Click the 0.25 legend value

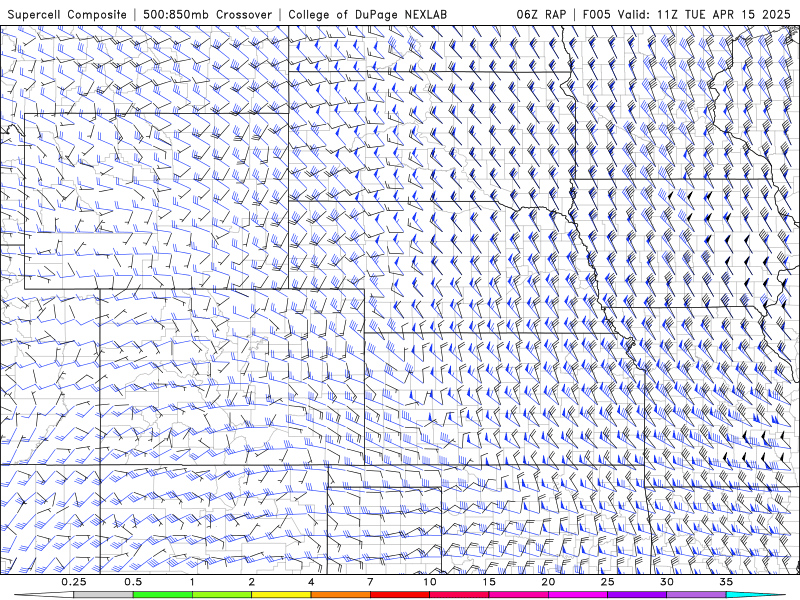74,582
